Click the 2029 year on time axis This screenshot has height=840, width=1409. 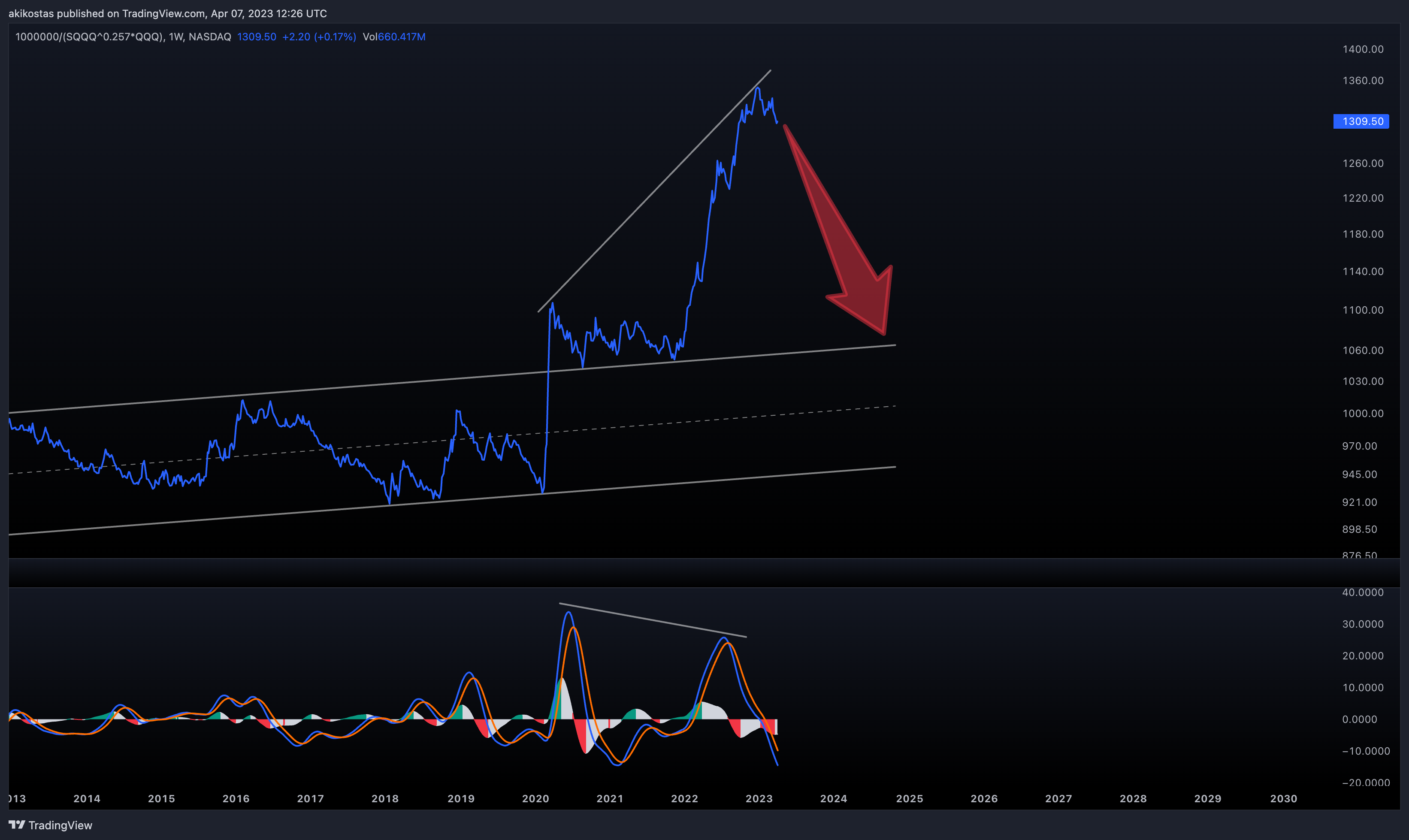1208,799
